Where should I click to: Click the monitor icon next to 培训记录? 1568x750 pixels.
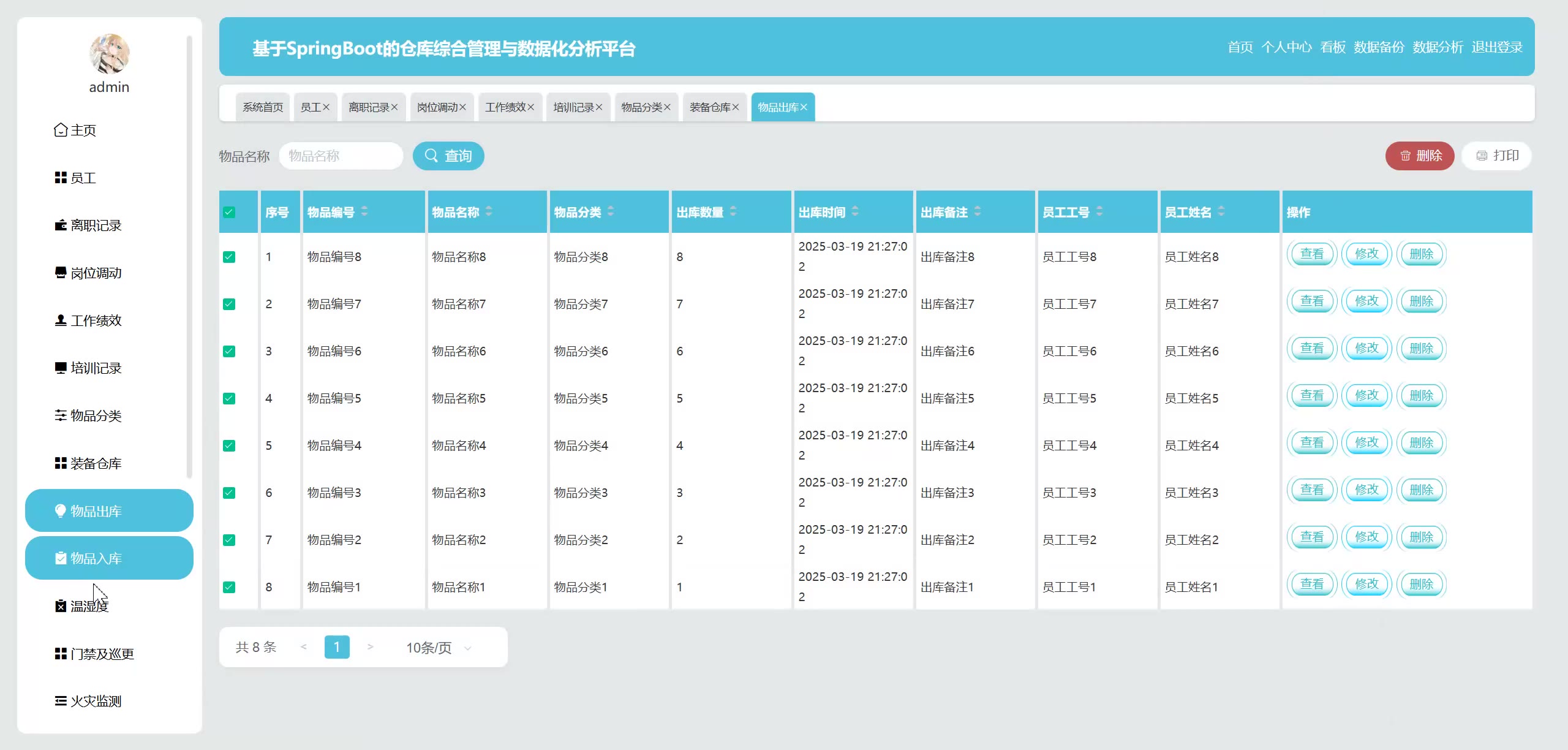click(60, 368)
